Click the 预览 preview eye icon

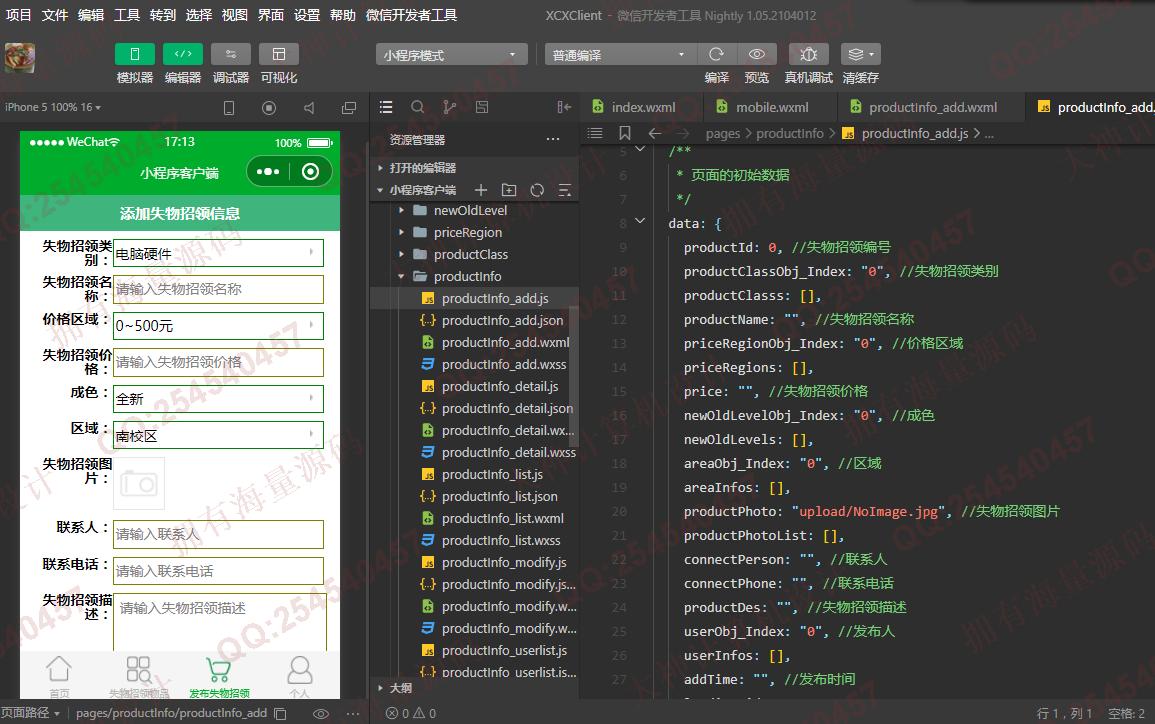coord(756,55)
